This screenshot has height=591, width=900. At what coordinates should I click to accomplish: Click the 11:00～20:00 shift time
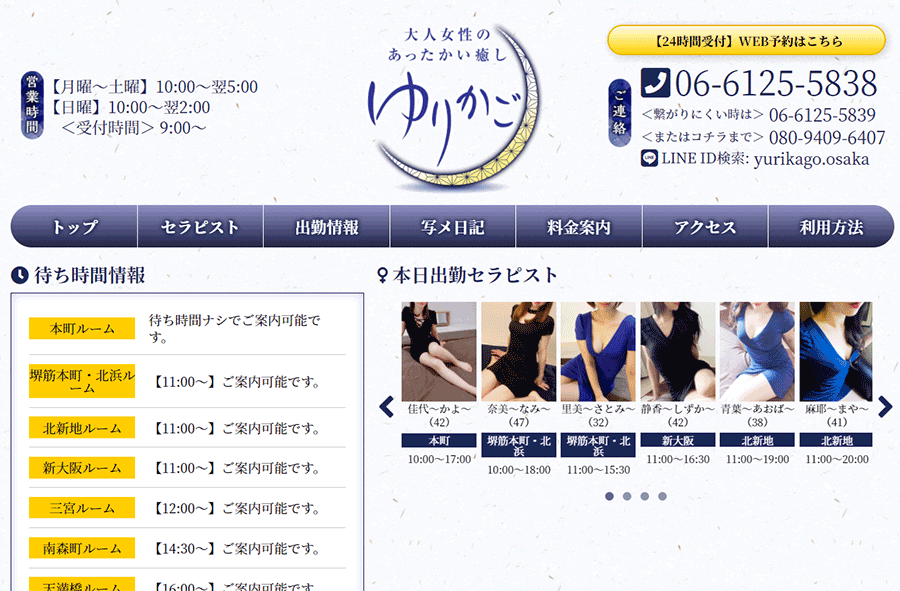[836, 460]
